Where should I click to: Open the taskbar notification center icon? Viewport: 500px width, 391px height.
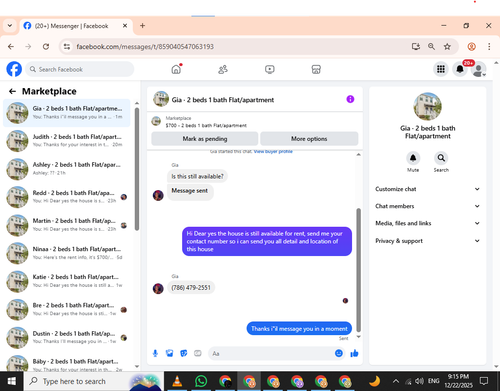point(484,381)
